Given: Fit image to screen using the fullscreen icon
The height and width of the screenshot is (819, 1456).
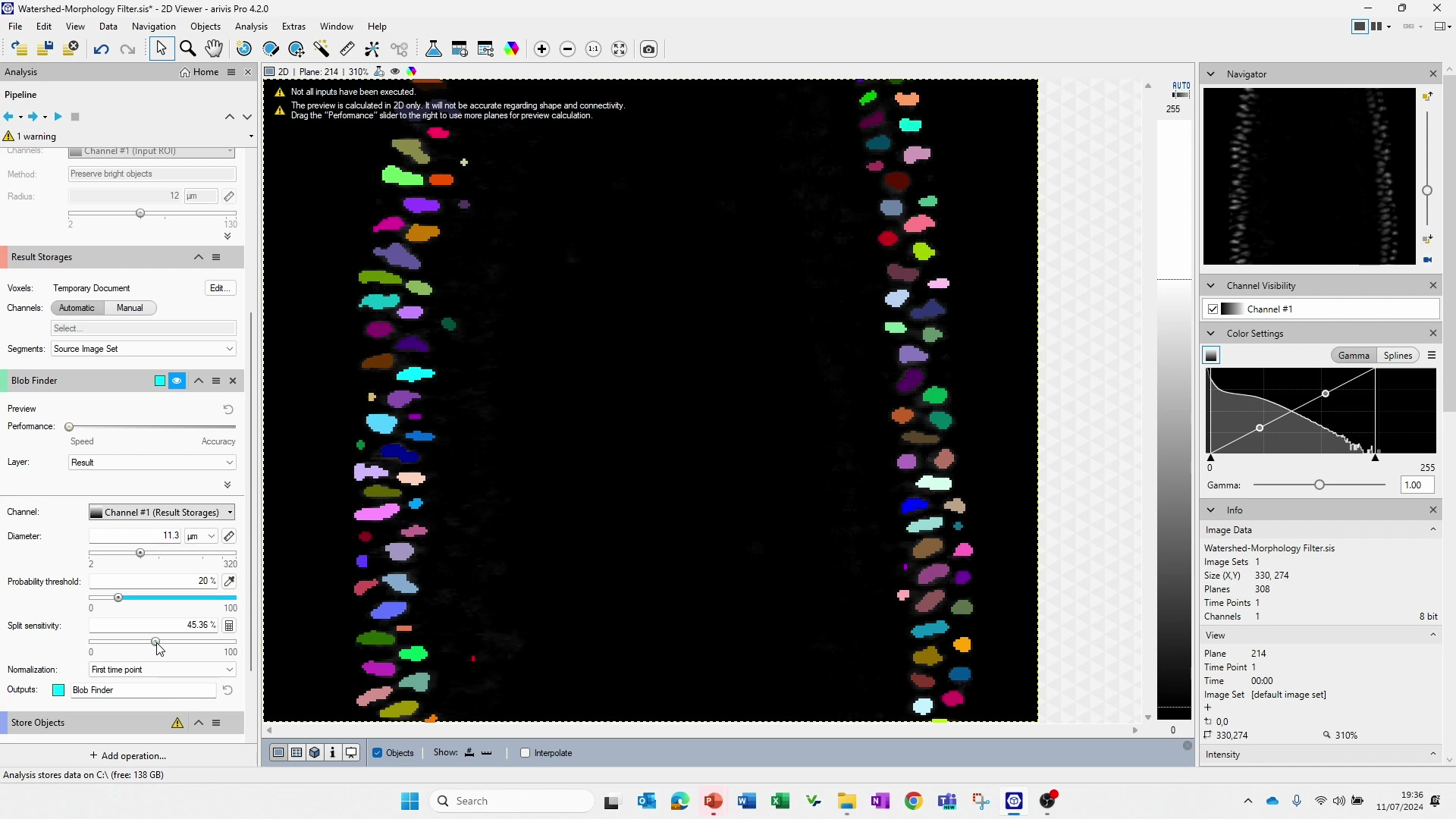Looking at the screenshot, I should tap(620, 49).
